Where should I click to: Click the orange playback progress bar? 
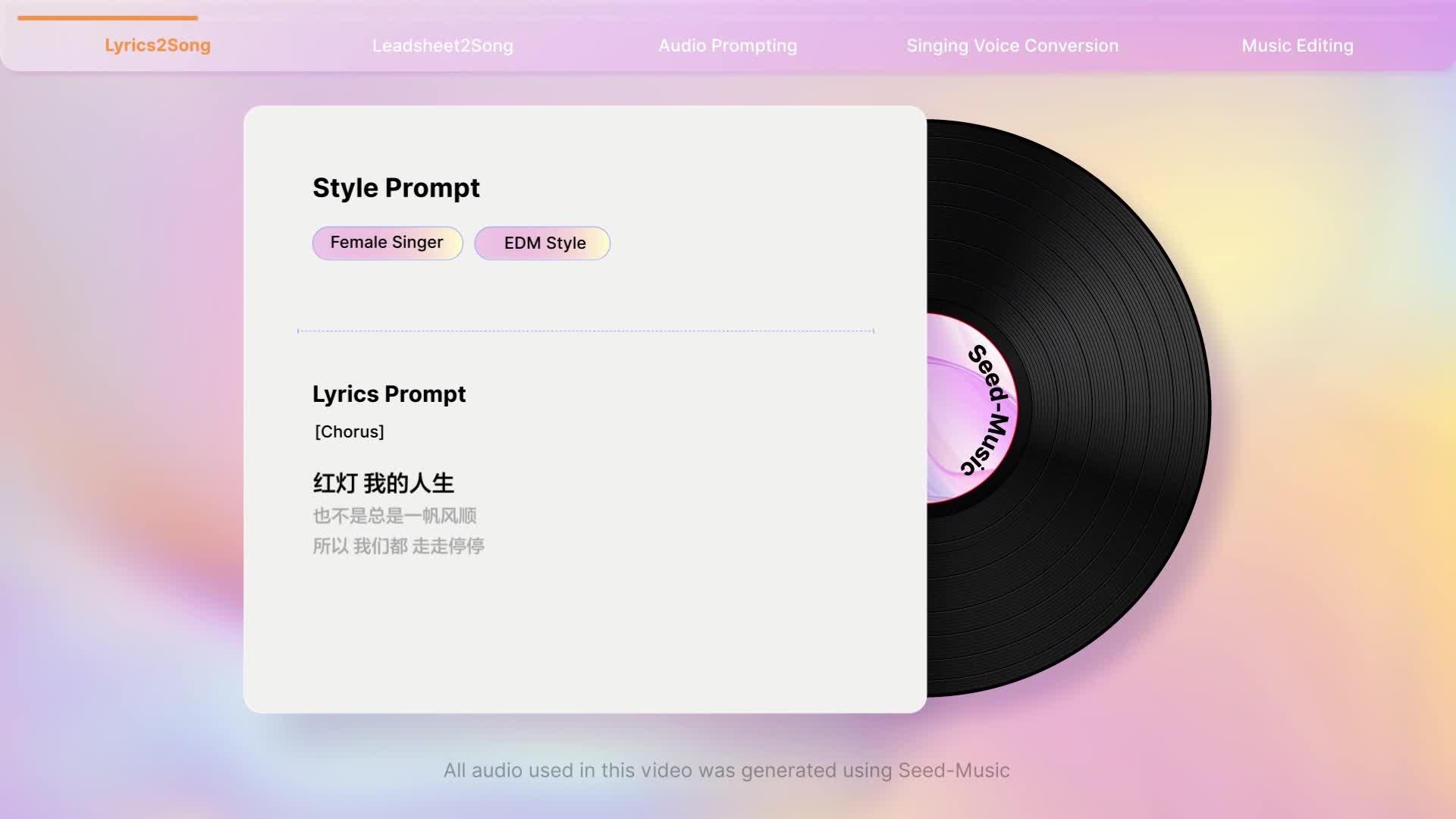[106, 17]
